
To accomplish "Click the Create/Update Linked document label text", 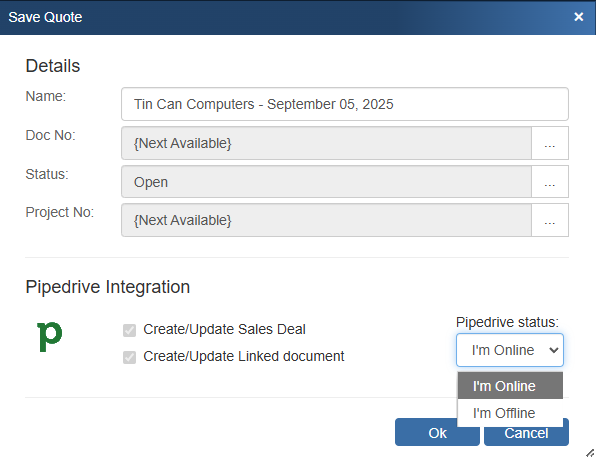I will pyautogui.click(x=244, y=356).
